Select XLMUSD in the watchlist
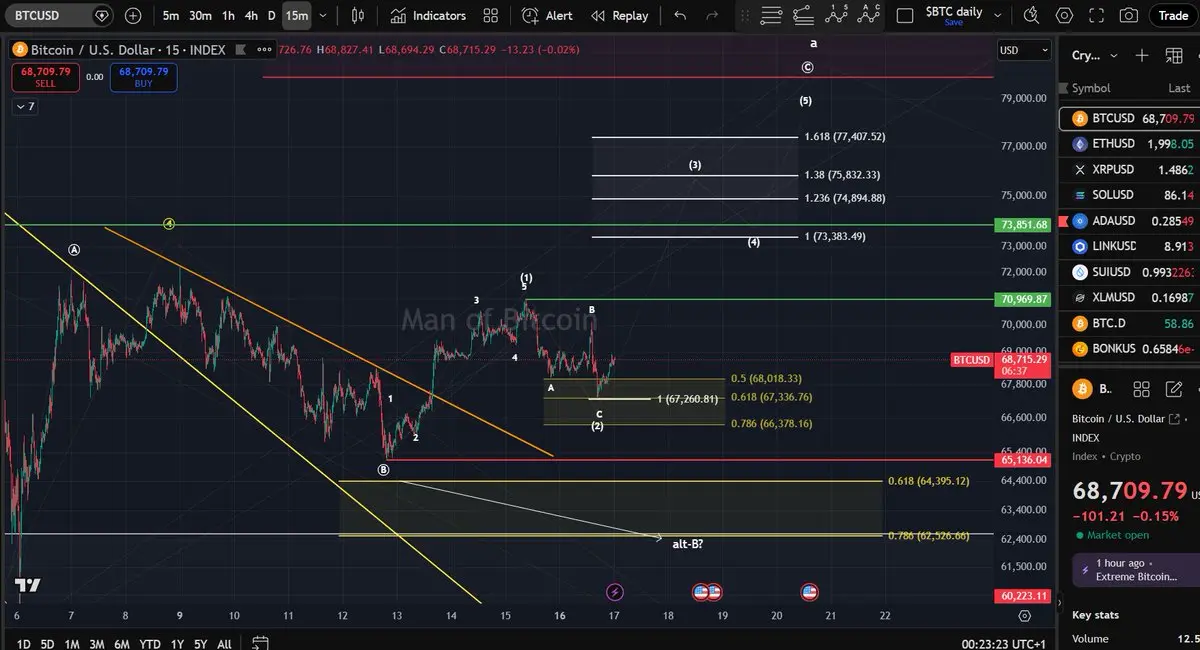Image resolution: width=1200 pixels, height=650 pixels. coord(1129,297)
